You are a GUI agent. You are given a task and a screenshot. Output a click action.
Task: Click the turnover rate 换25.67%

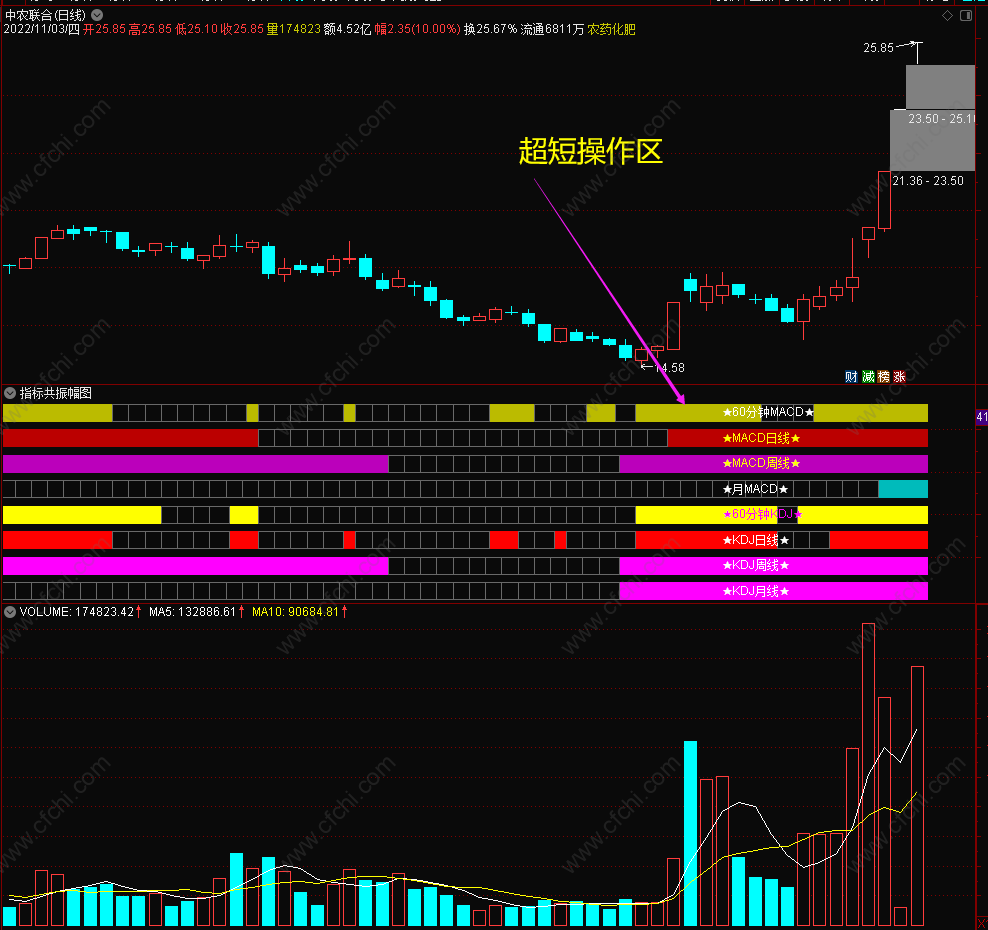490,29
